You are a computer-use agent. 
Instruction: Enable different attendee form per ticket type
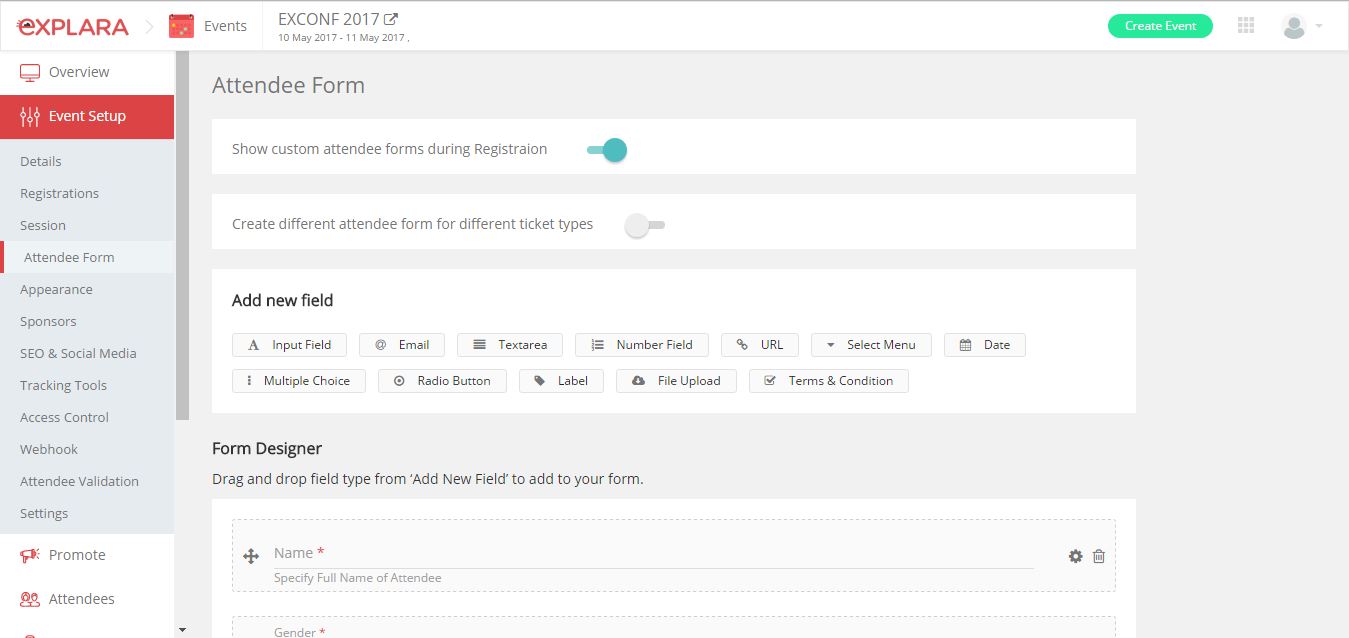point(644,225)
